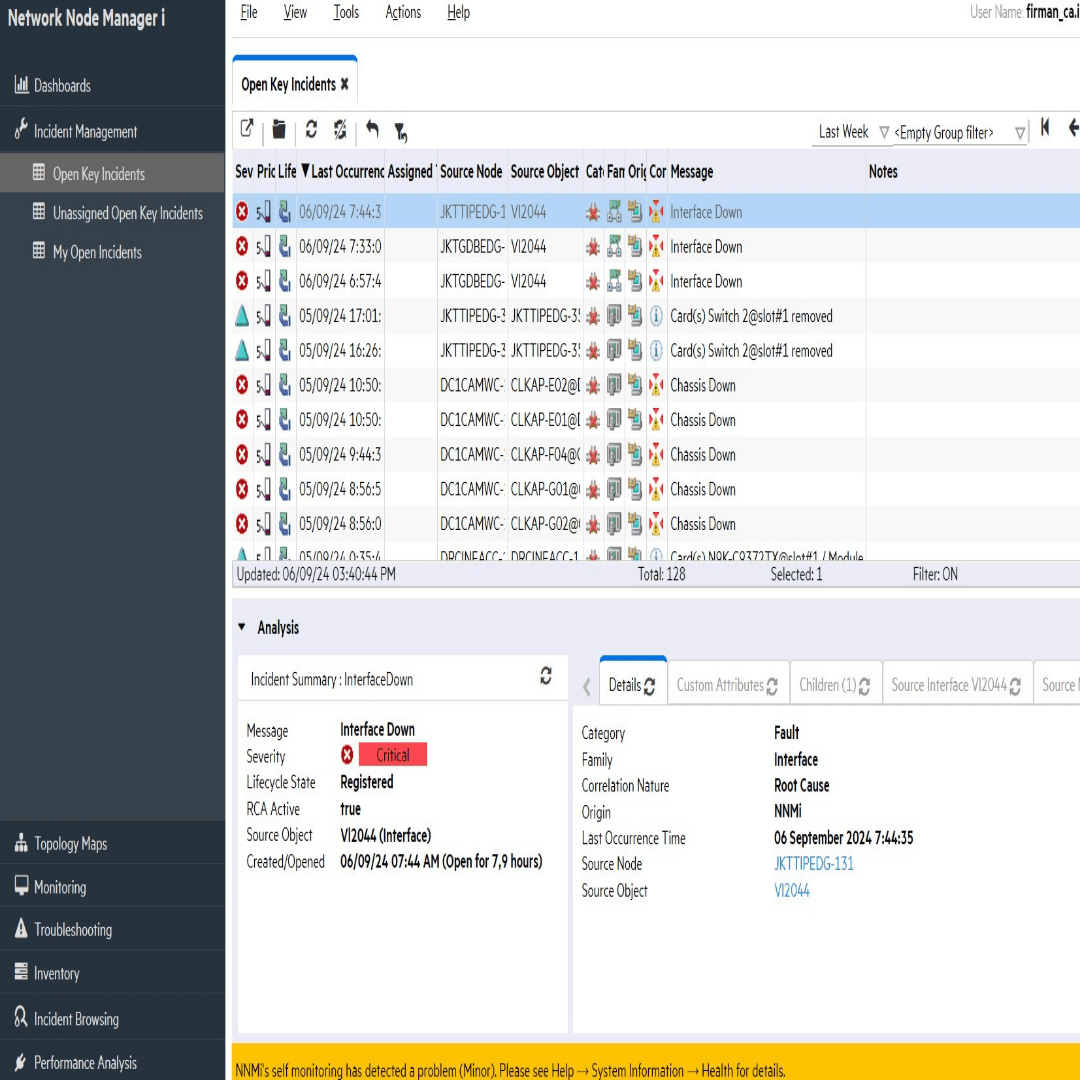Image resolution: width=1080 pixels, height=1080 pixels.
Task: Sort by Last Occurrence column header
Action: coord(345,172)
